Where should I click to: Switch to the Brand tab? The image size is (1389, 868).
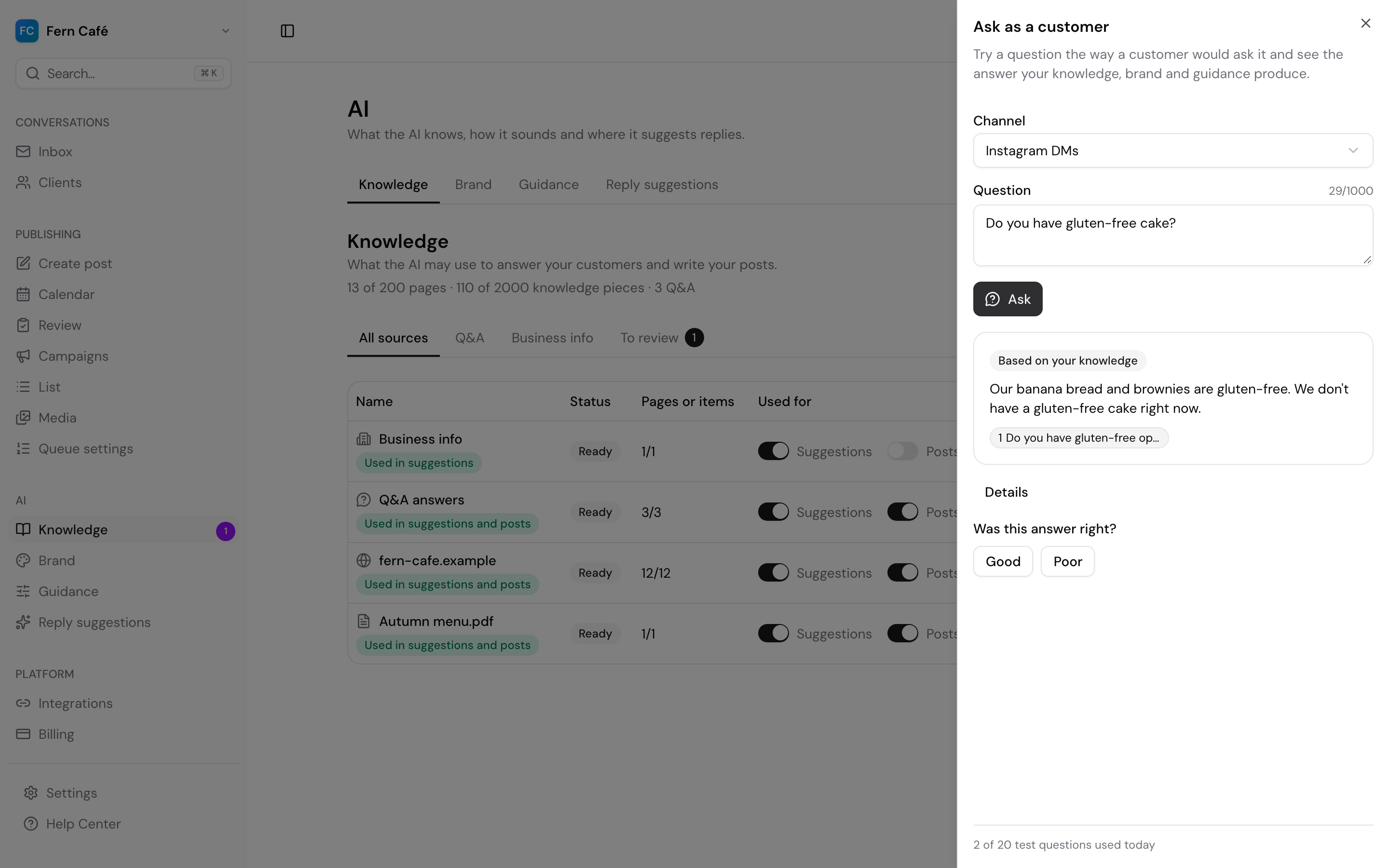click(473, 185)
